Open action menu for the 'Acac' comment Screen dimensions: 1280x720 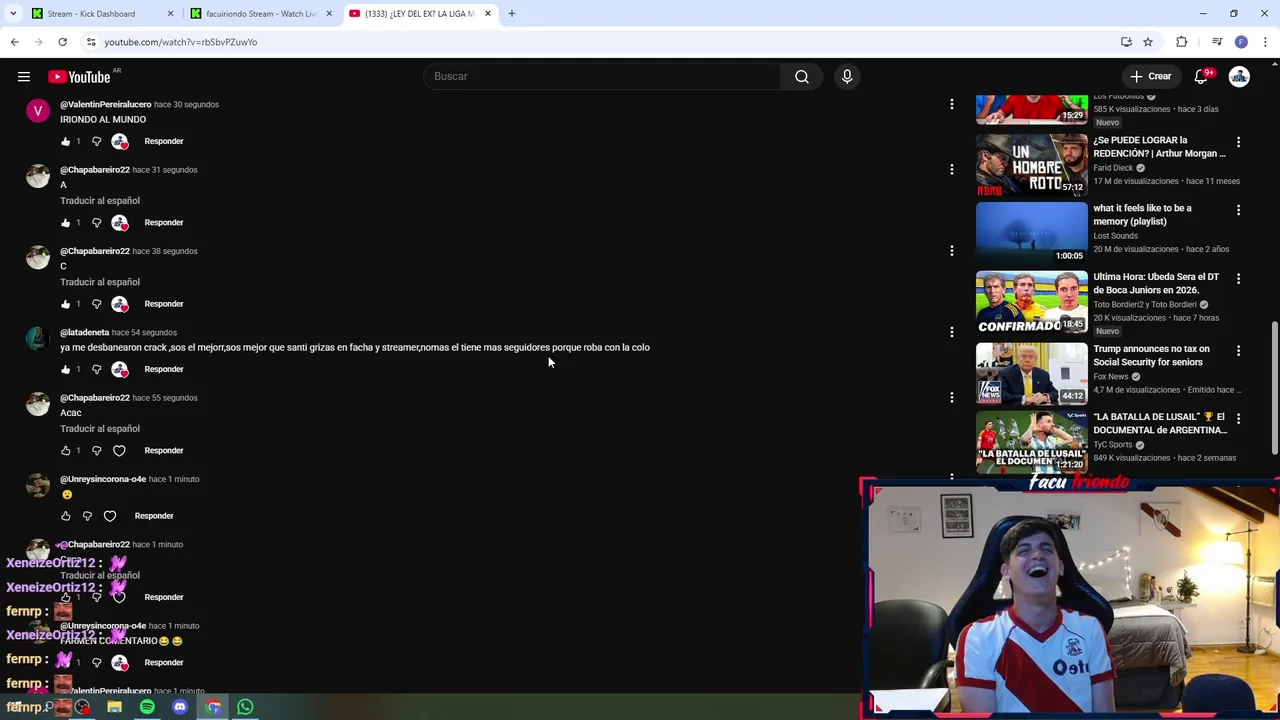coord(951,398)
